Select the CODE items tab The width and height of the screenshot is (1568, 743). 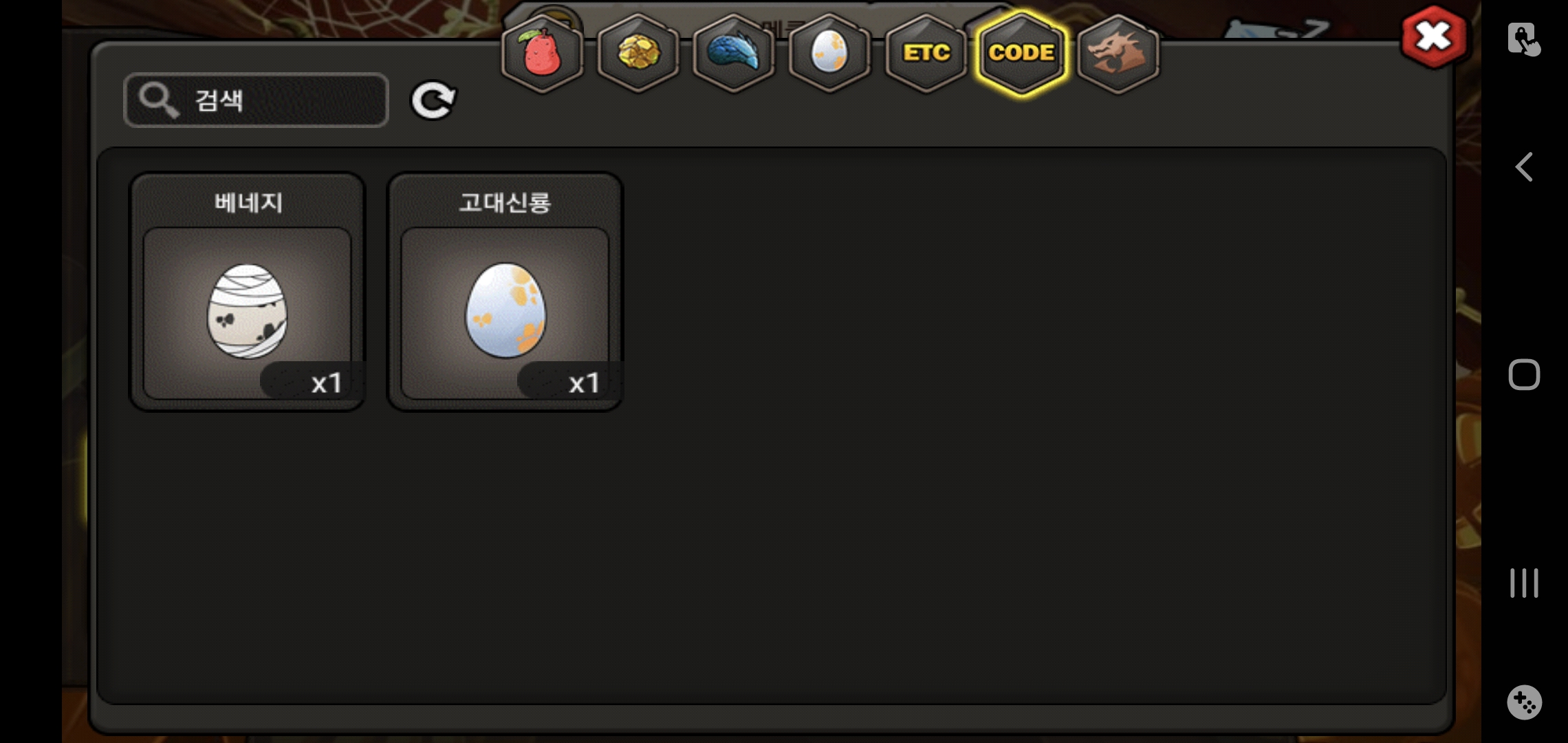[x=1021, y=53]
